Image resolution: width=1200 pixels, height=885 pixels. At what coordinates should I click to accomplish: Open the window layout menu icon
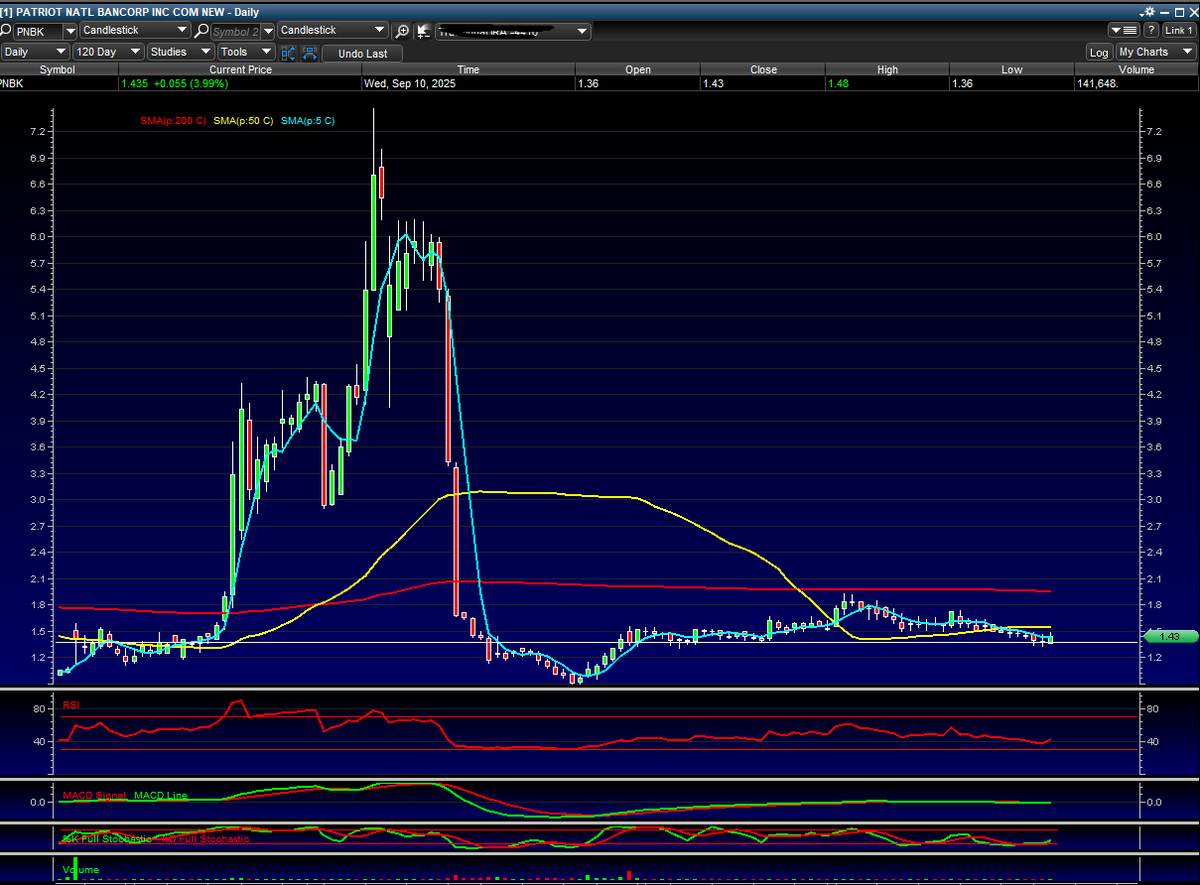point(1126,31)
